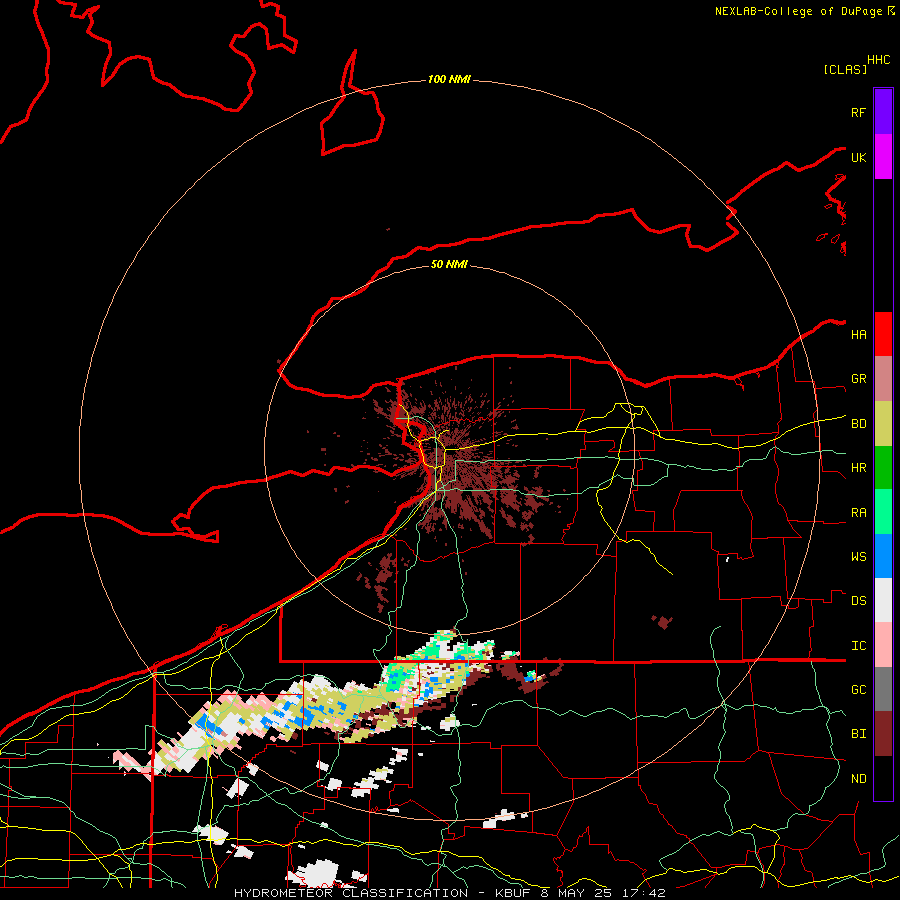
Task: Select the 'HR' legend label
Action: [858, 468]
